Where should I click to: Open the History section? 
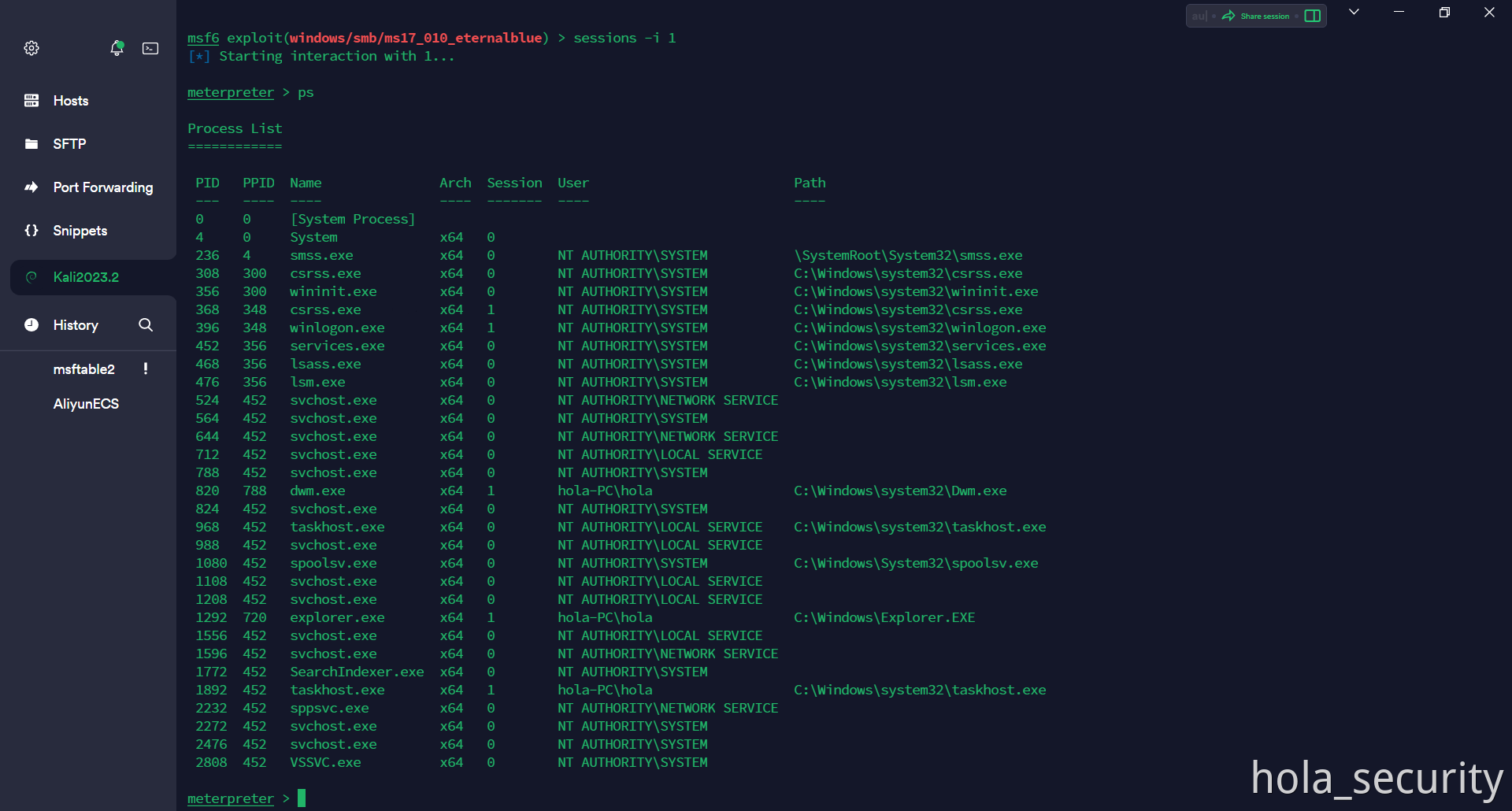(76, 325)
